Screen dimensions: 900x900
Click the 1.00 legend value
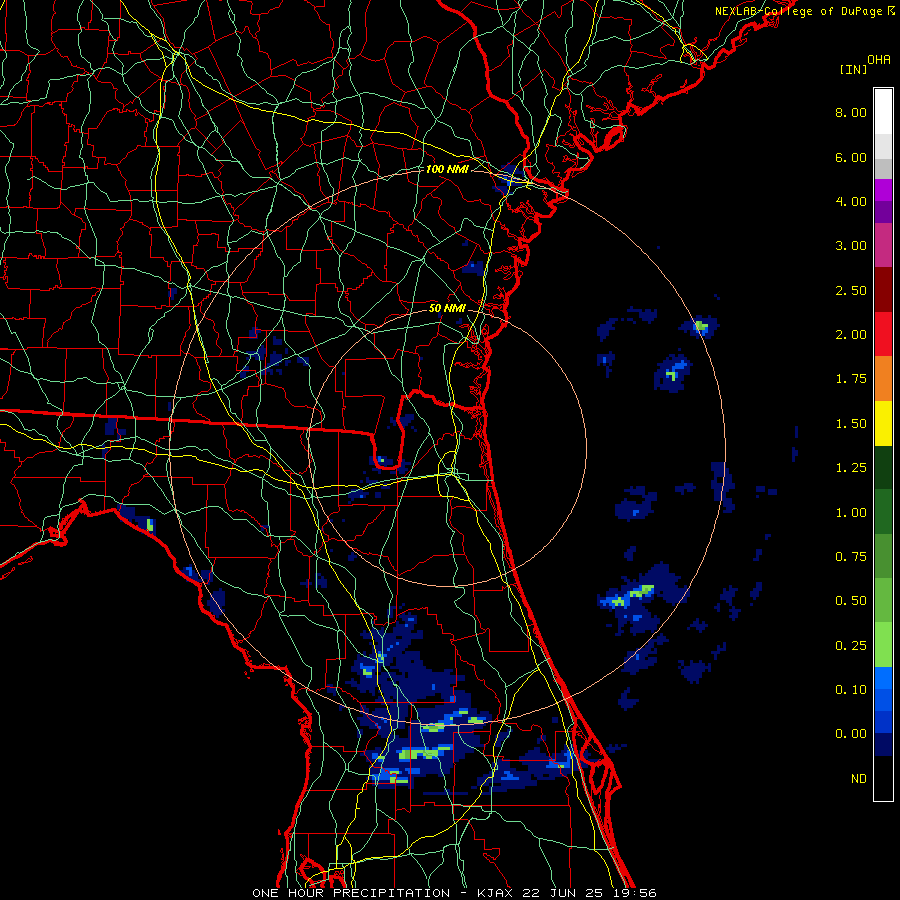point(851,513)
